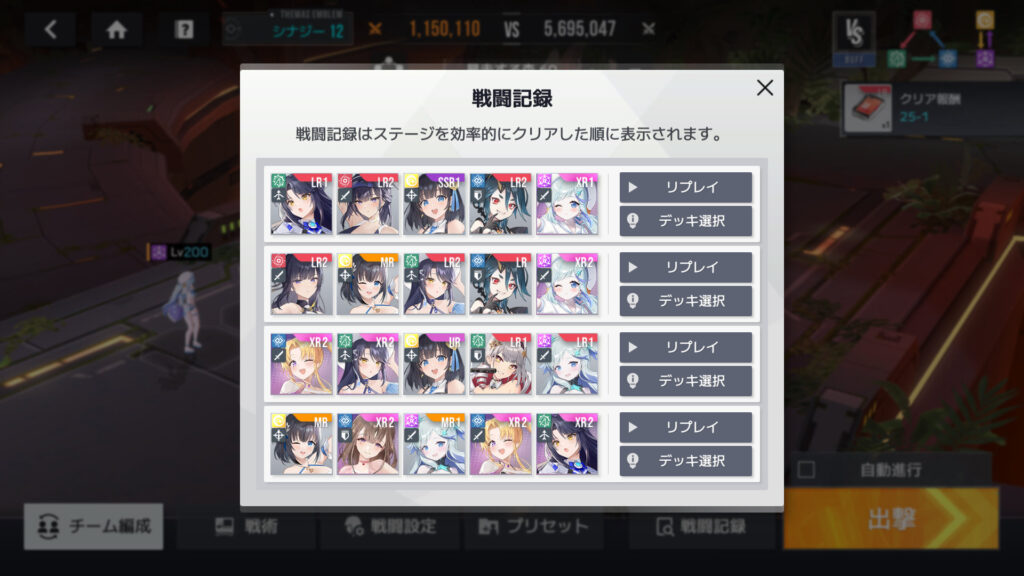1024x576 pixels.
Task: Click デッキ選択 for the first record
Action: [x=686, y=221]
